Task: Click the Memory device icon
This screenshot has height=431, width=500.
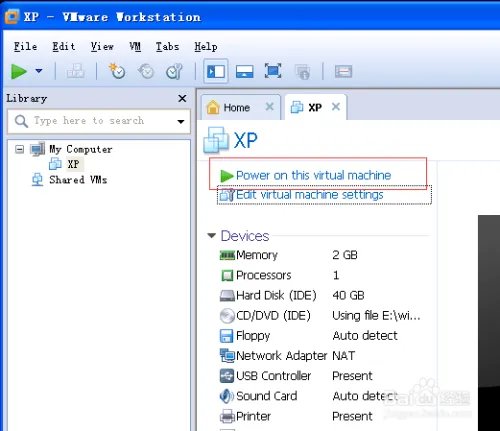Action: pos(227,255)
